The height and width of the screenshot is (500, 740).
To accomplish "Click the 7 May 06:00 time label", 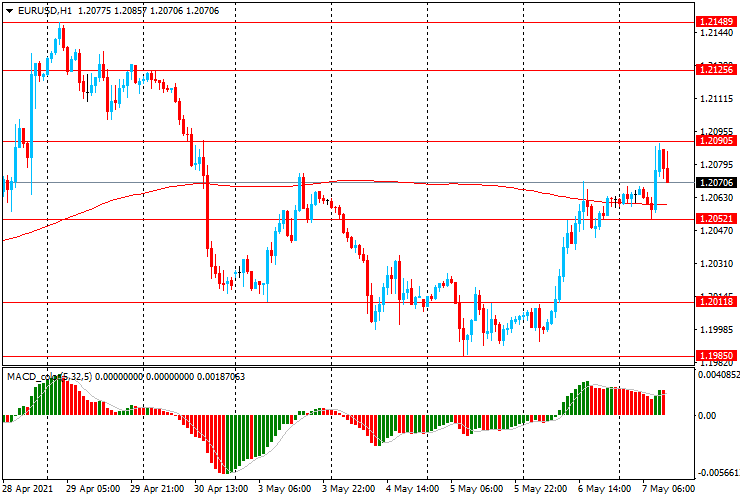I will point(668,489).
